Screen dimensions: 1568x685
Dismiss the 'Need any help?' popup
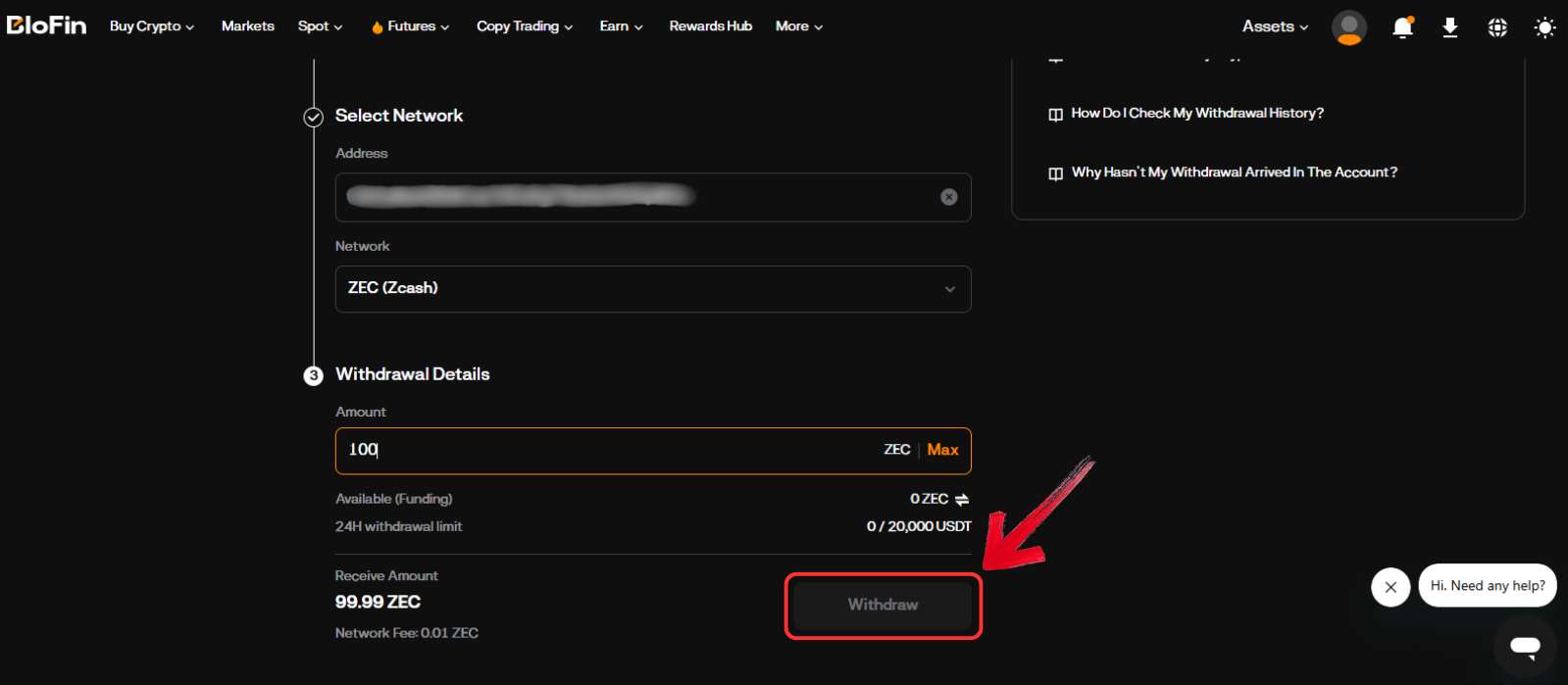(1391, 587)
